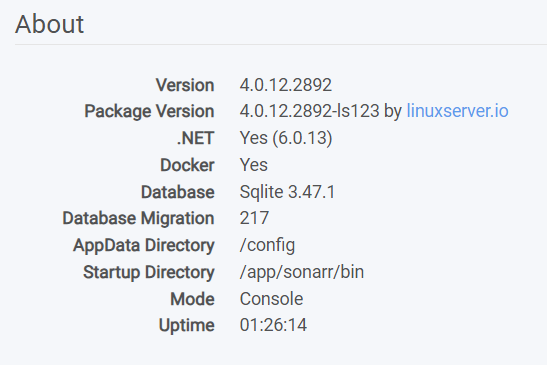Click the Mode value Console
547x365 pixels.
(x=271, y=299)
